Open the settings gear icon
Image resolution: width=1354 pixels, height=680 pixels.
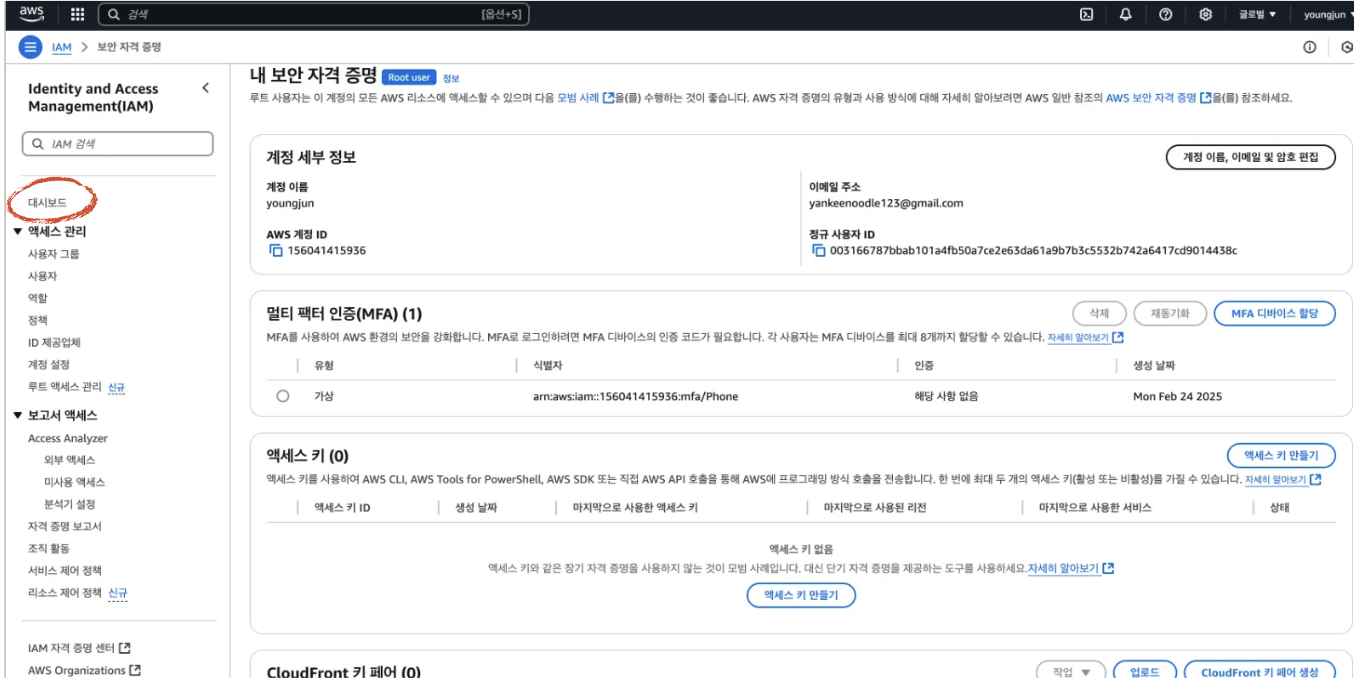tap(1206, 15)
